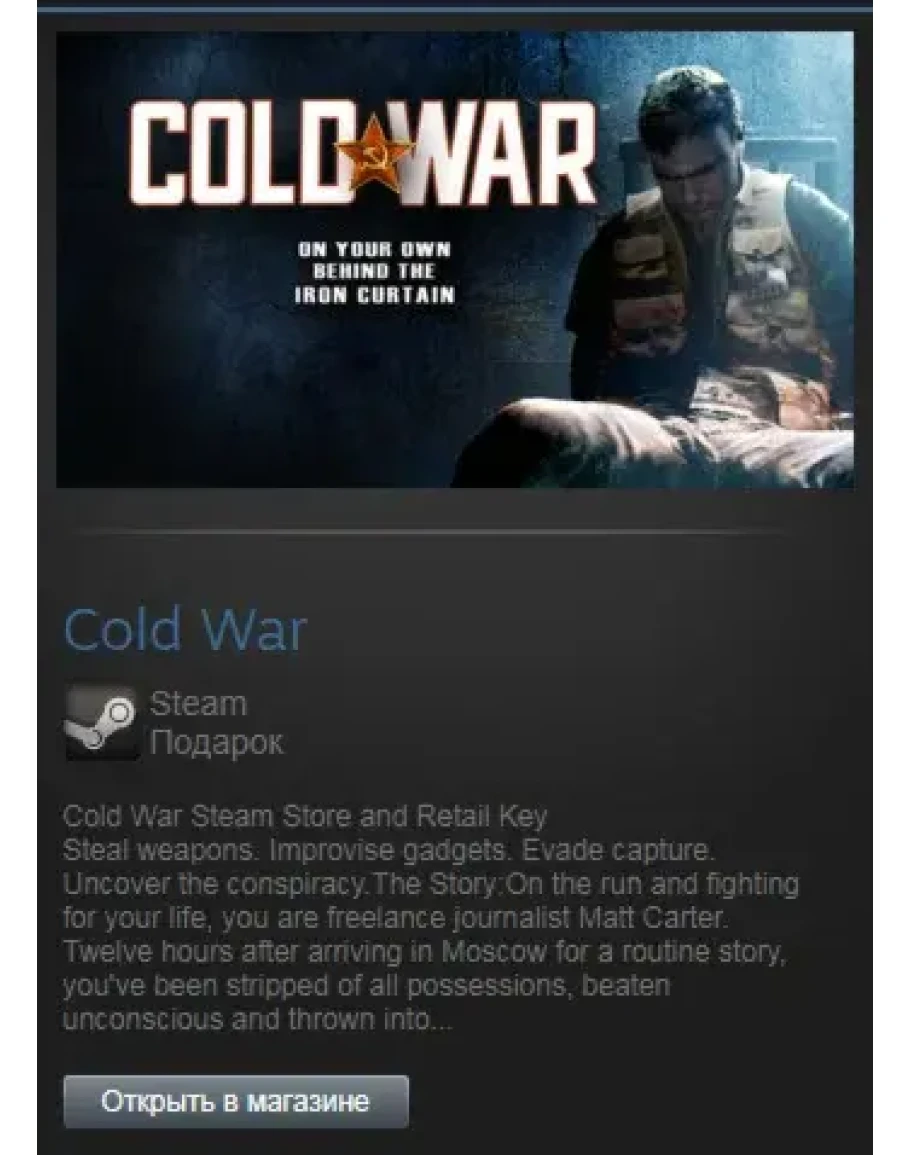Click the blue bar at top edge

[455, 3]
